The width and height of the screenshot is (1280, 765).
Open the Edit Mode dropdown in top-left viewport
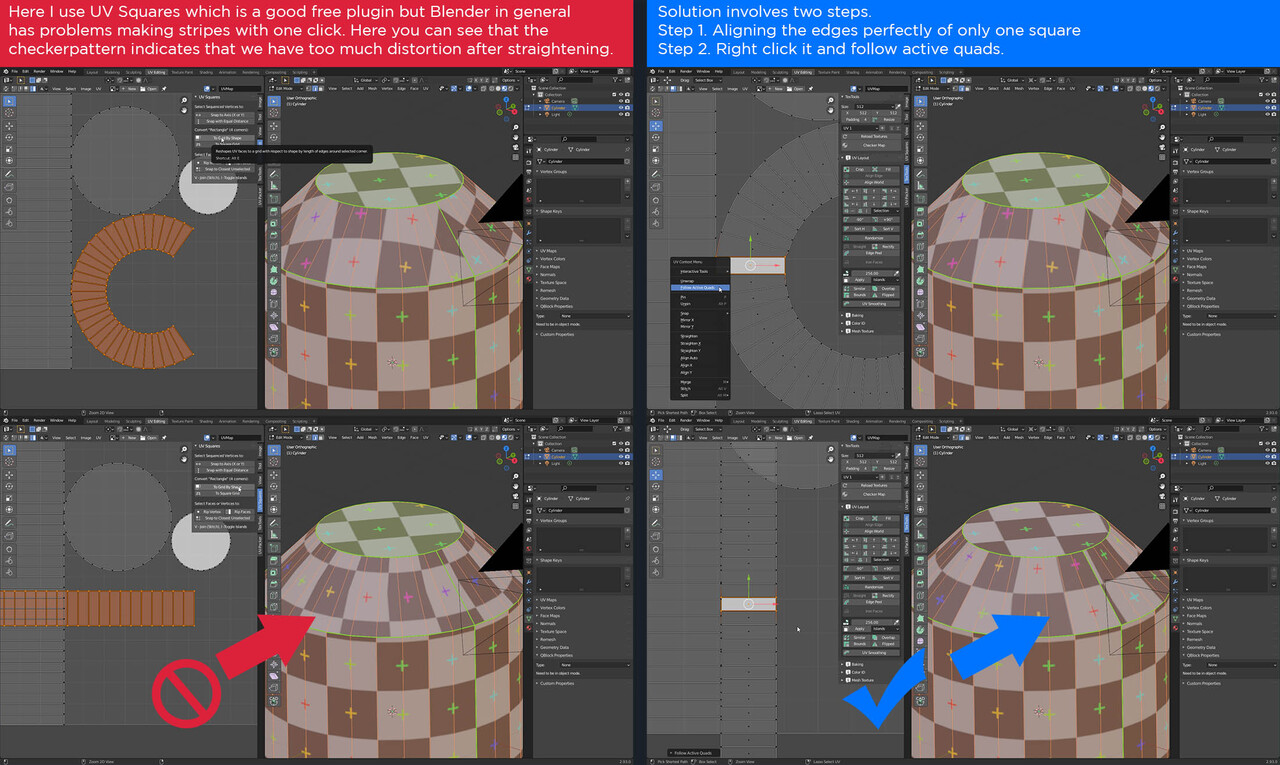(287, 88)
